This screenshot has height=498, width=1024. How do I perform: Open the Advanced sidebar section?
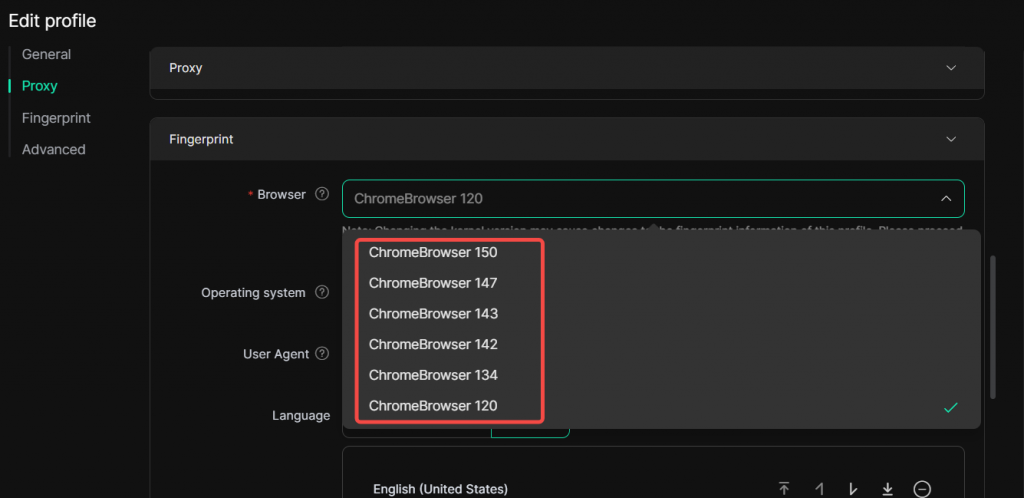coord(54,149)
